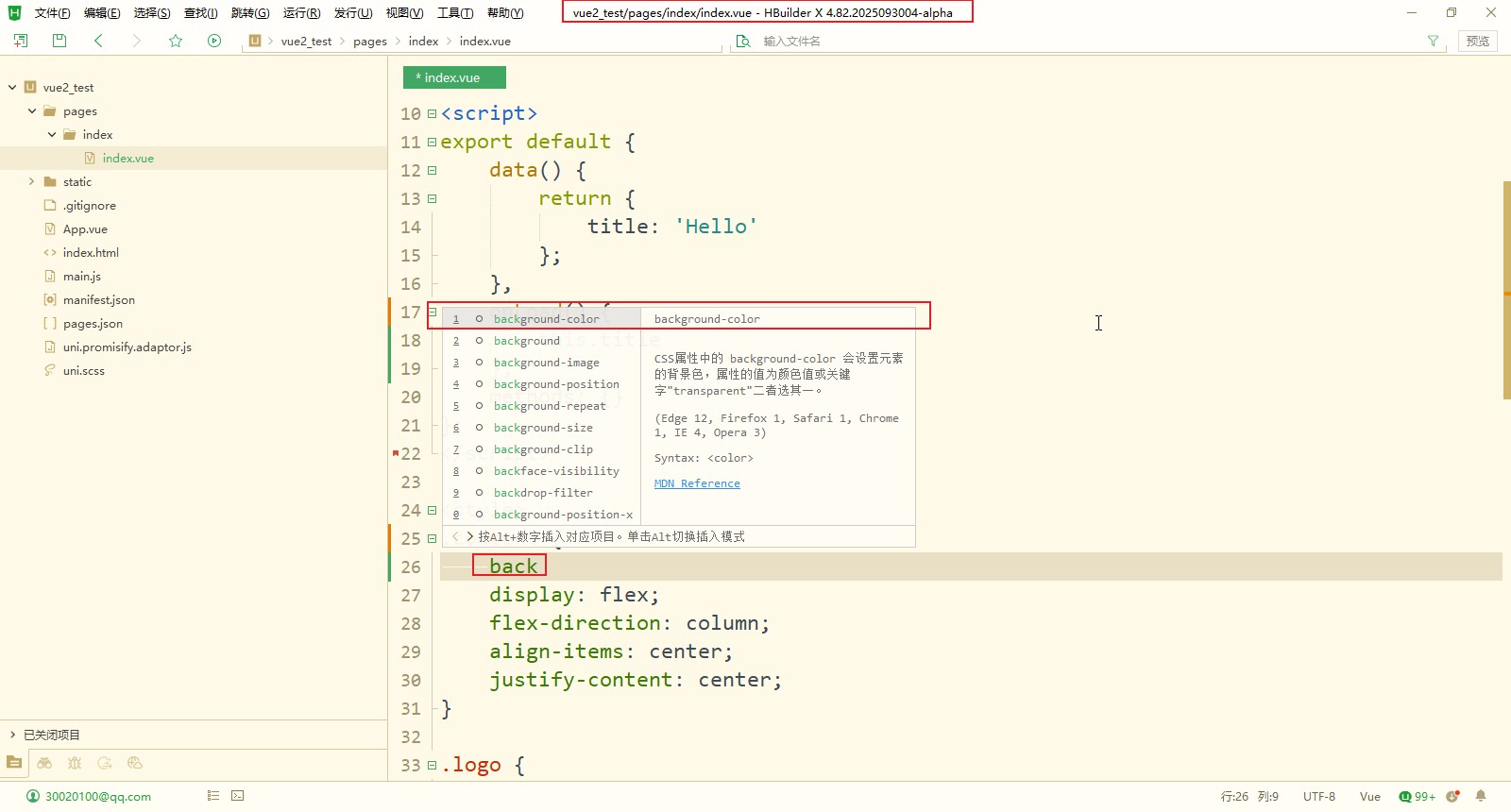Click the Save file toolbar icon
The height and width of the screenshot is (812, 1511).
coord(59,41)
